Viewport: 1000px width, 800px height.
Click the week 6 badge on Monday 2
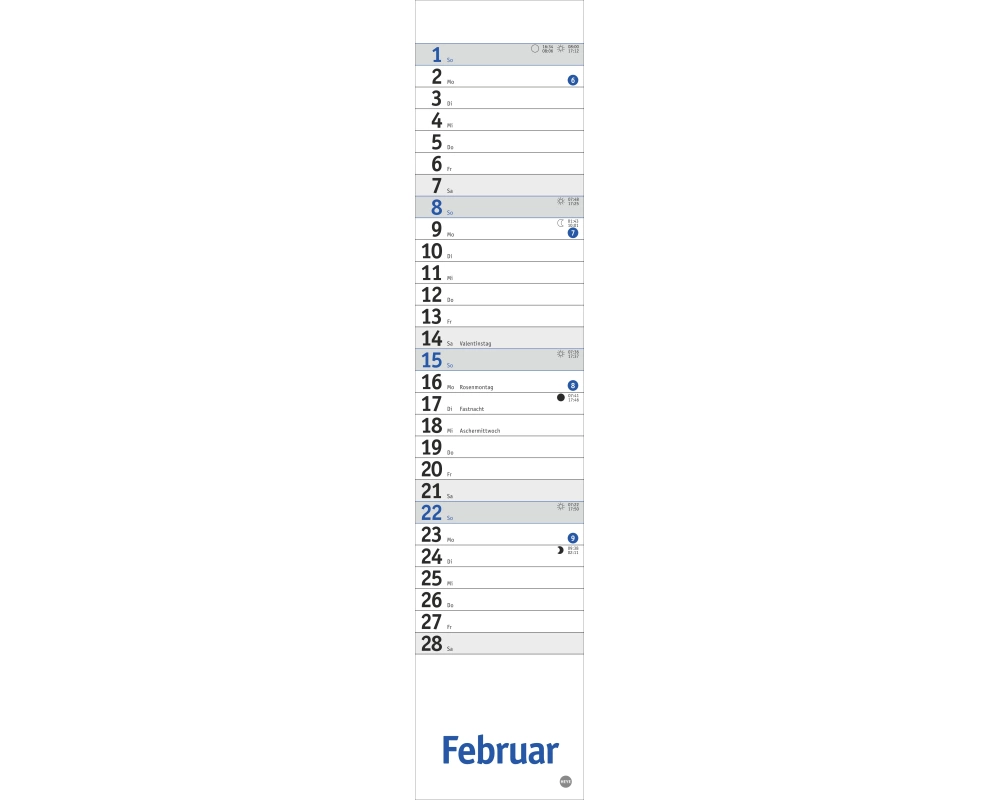[573, 80]
